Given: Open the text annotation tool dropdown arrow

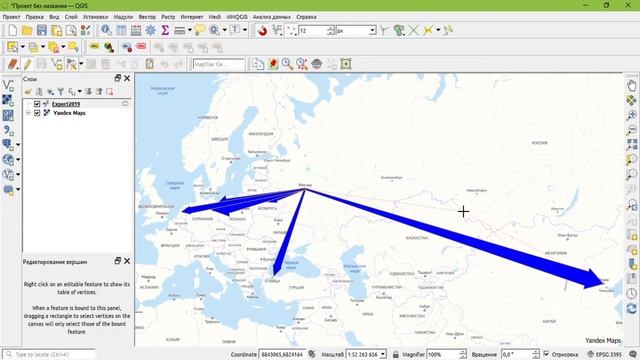Looking at the screenshot, I should click(245, 31).
